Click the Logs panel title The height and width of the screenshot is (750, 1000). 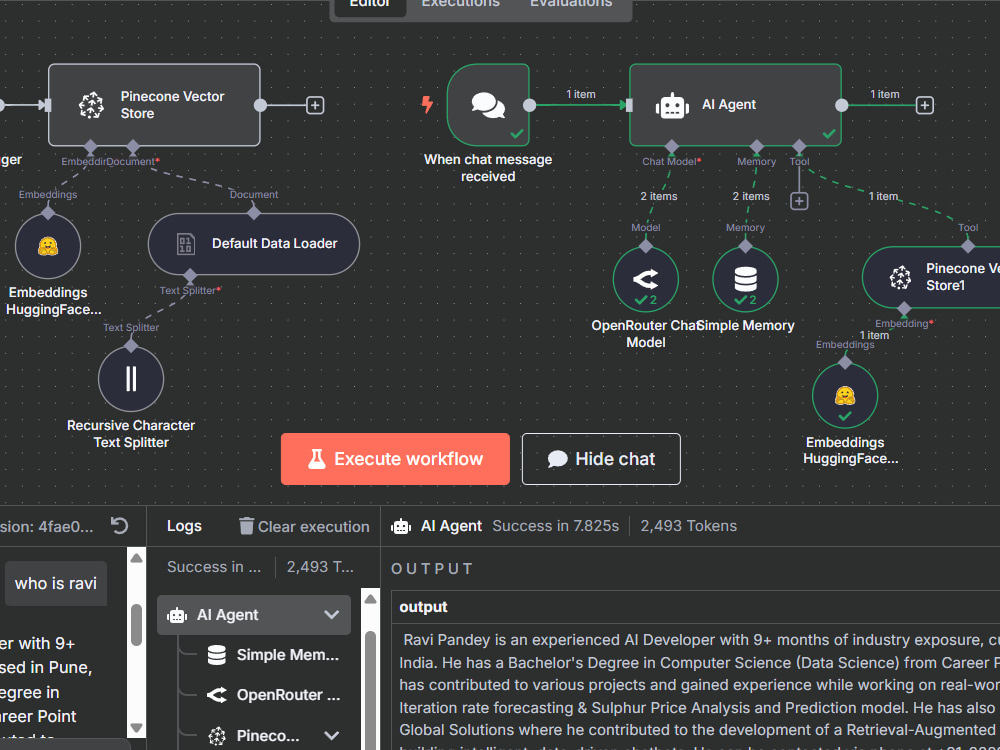[184, 526]
